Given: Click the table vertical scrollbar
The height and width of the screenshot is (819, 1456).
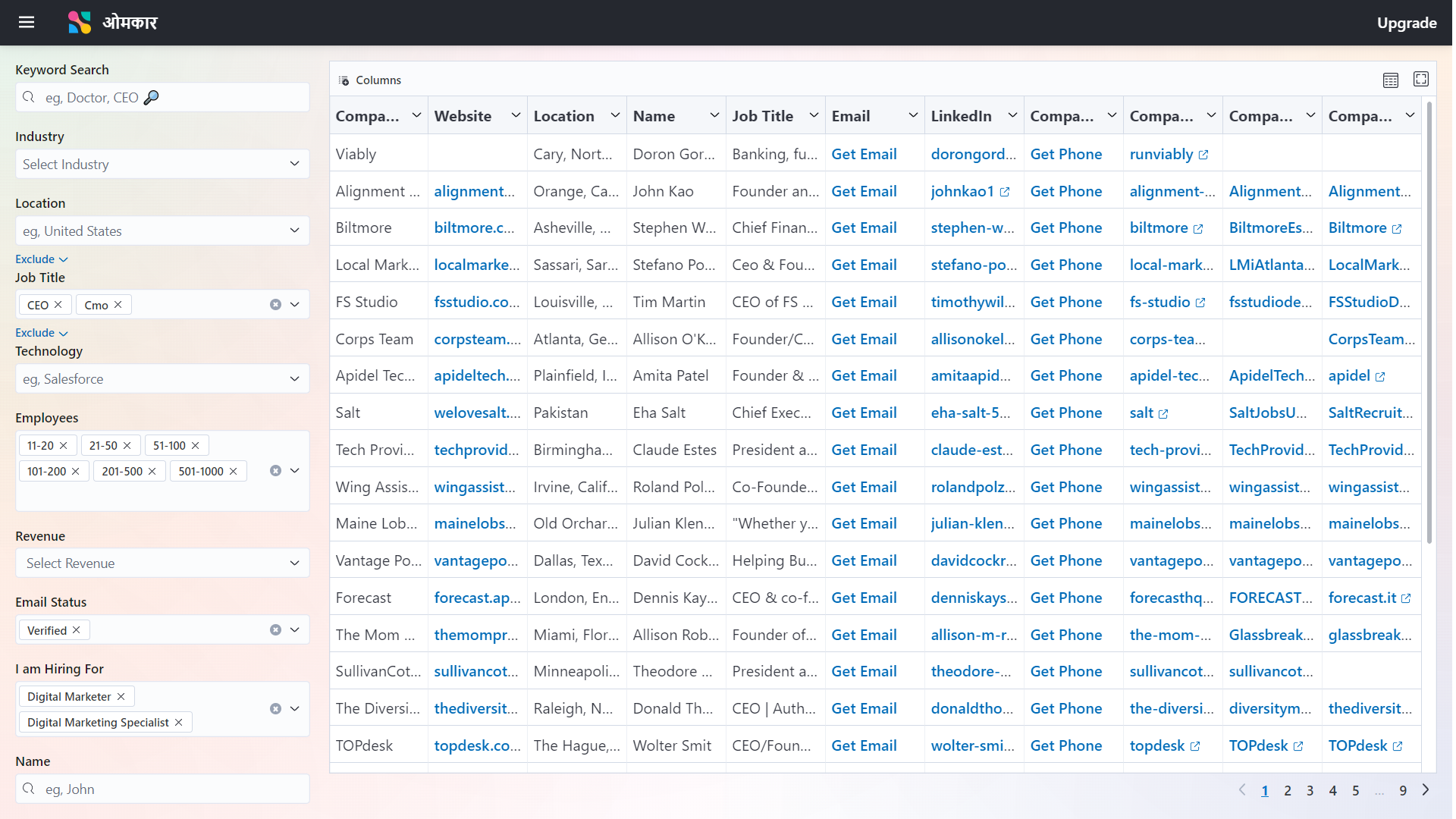Looking at the screenshot, I should click(1429, 322).
